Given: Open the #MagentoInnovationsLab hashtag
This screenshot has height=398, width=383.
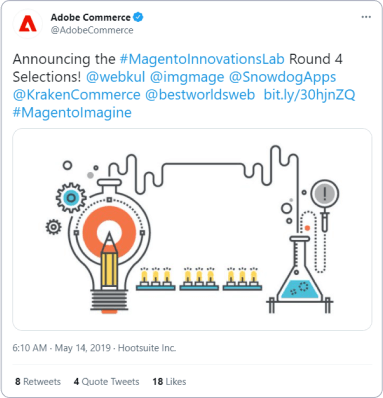Looking at the screenshot, I should point(202,59).
